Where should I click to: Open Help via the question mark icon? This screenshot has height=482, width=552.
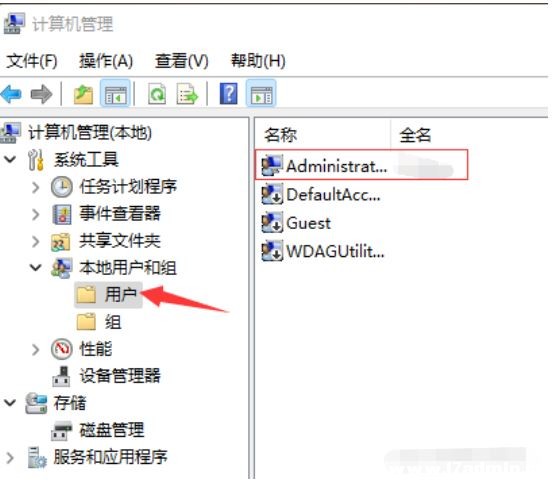(x=229, y=94)
